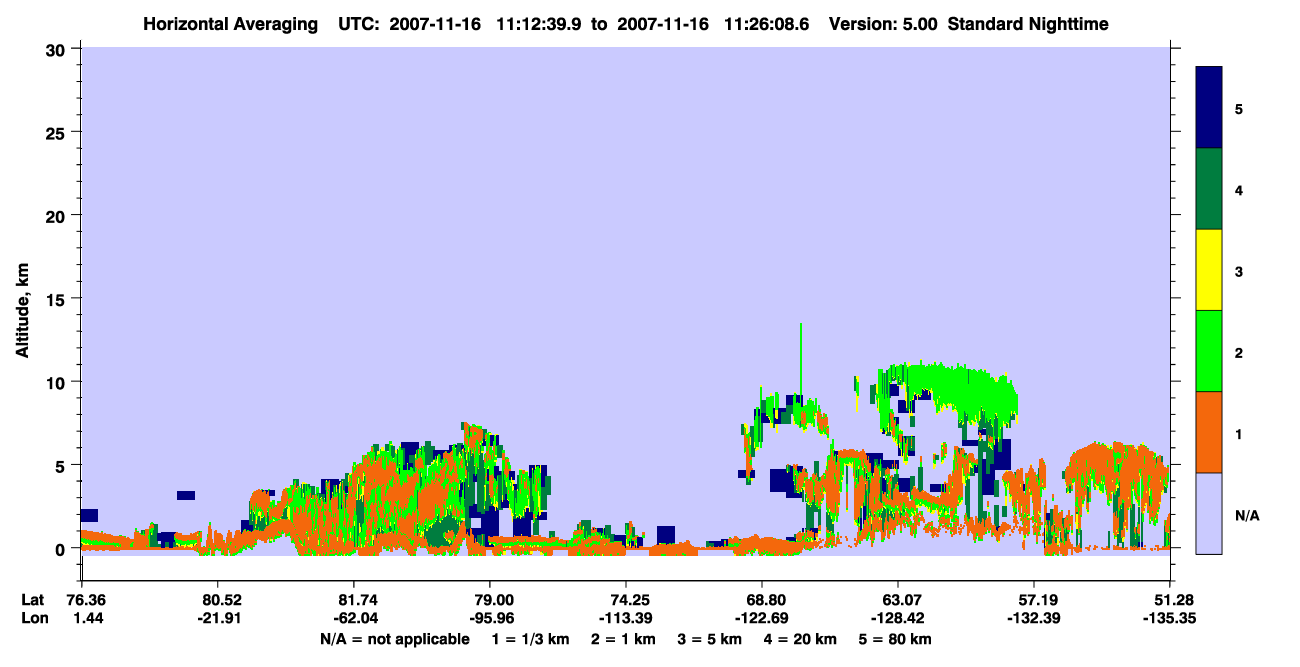Click the y-axis tick label 30
This screenshot has height=667, width=1300.
(58, 49)
